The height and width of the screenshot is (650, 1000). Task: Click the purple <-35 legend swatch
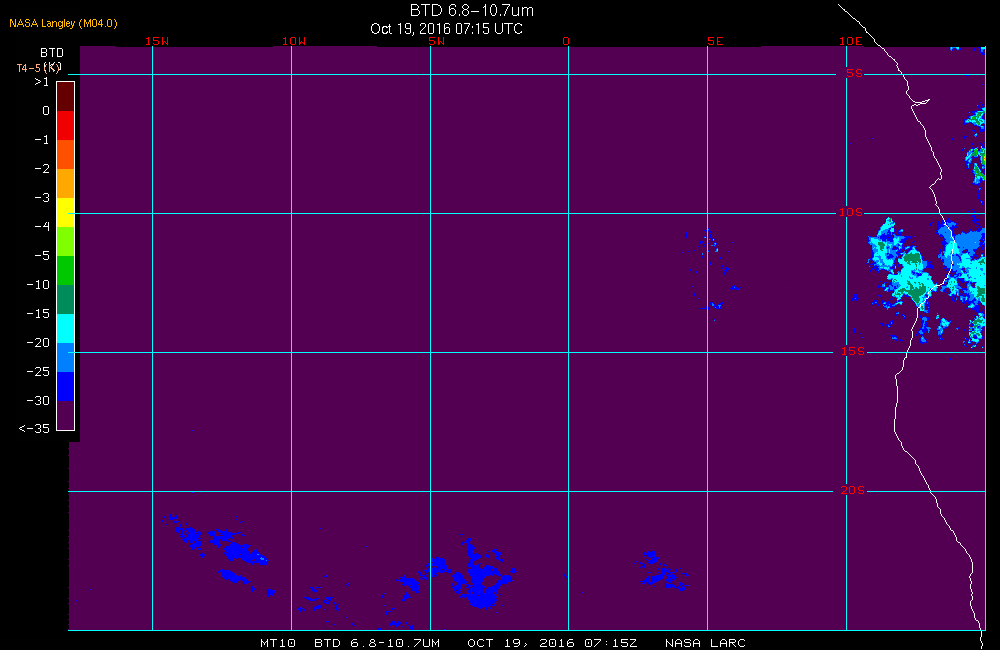[x=66, y=415]
